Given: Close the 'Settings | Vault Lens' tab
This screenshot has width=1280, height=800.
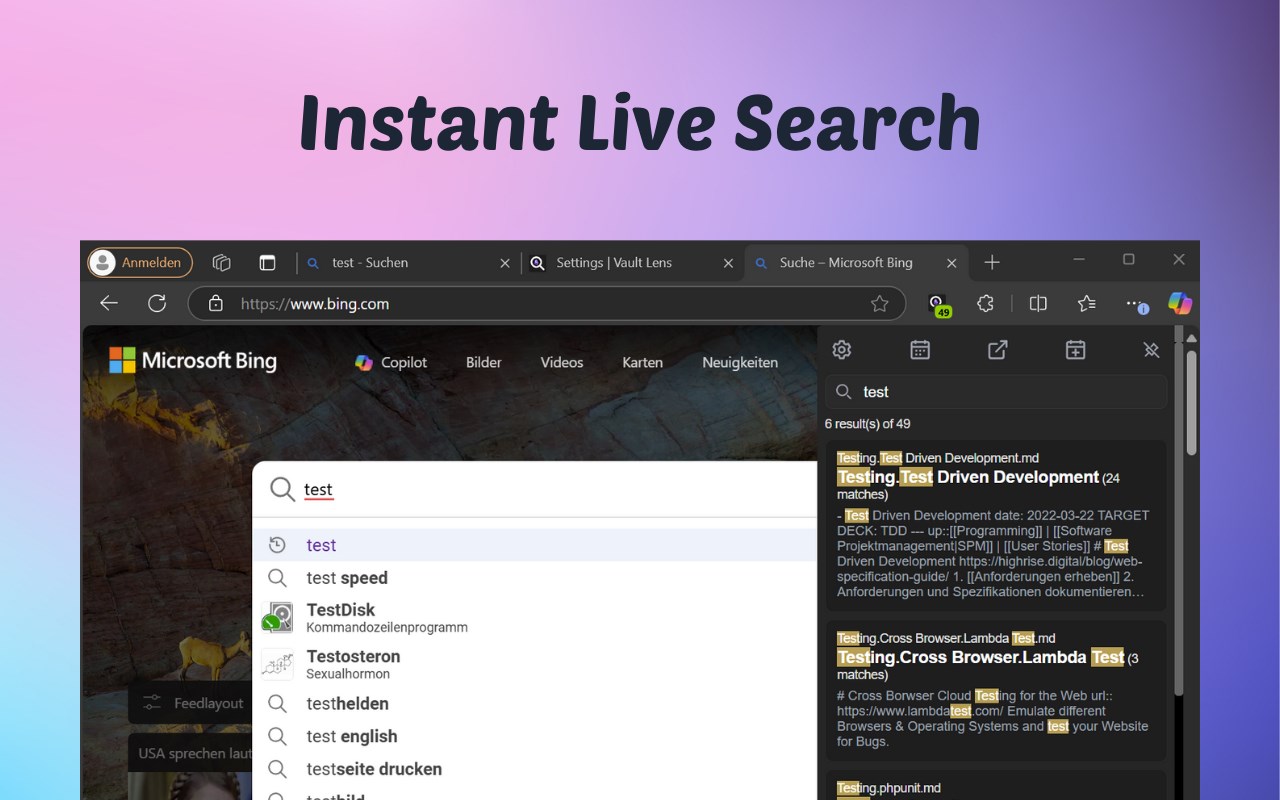Looking at the screenshot, I should [728, 263].
